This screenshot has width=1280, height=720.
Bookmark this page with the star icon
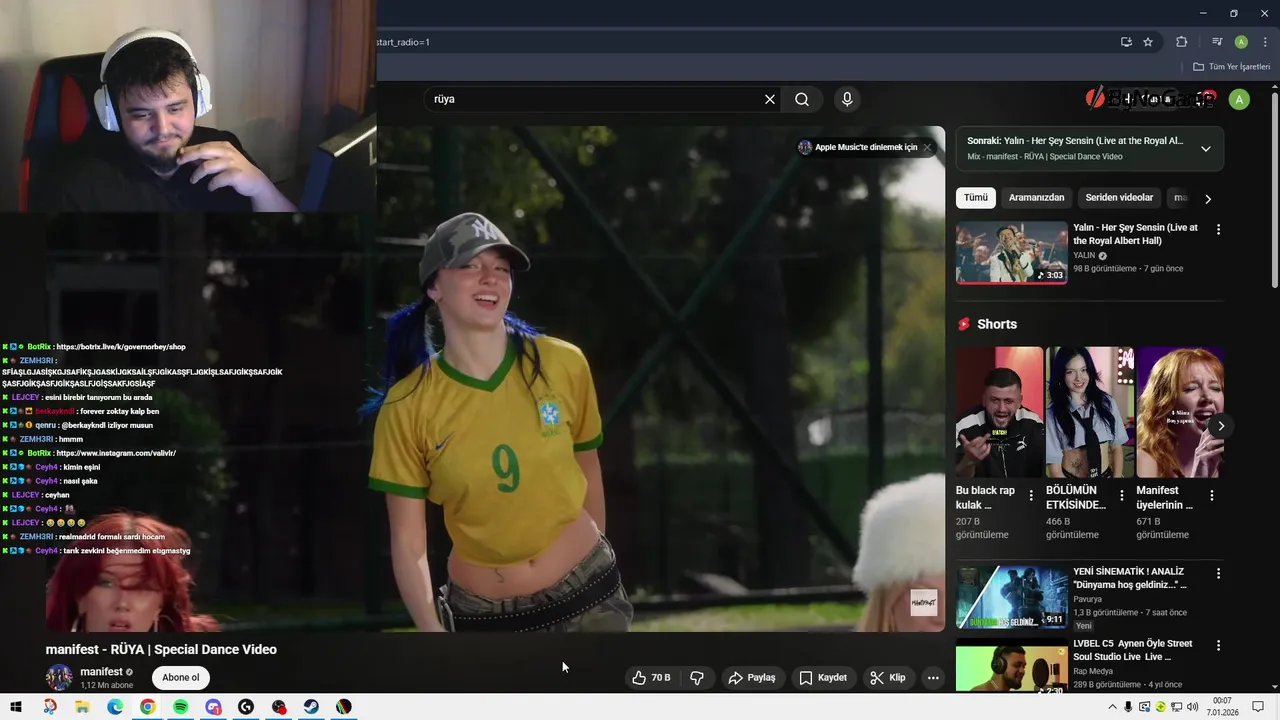point(1148,42)
